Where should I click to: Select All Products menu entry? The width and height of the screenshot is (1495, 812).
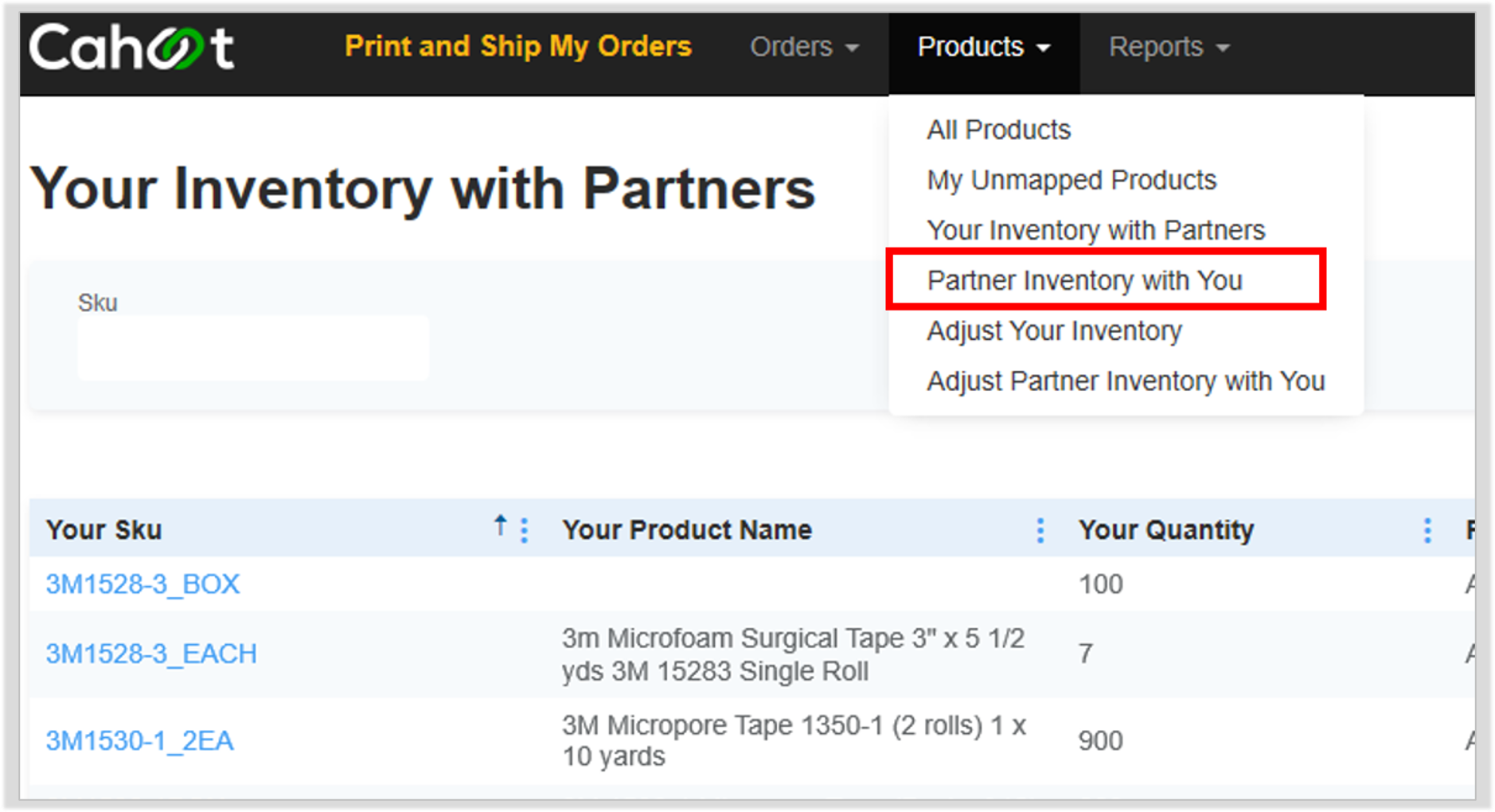pyautogui.click(x=998, y=129)
